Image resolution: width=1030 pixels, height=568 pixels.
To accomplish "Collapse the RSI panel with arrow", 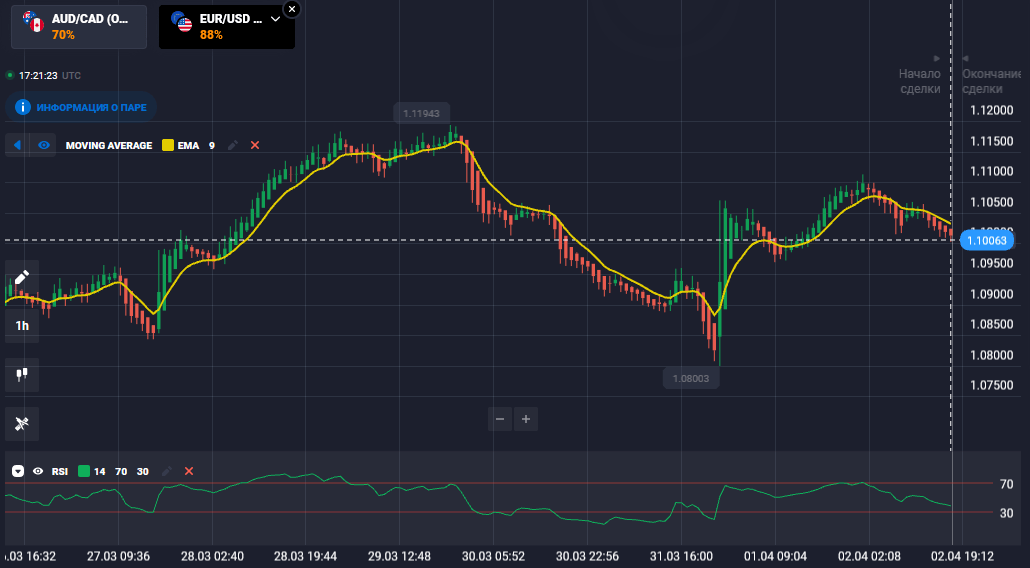I will coord(18,471).
